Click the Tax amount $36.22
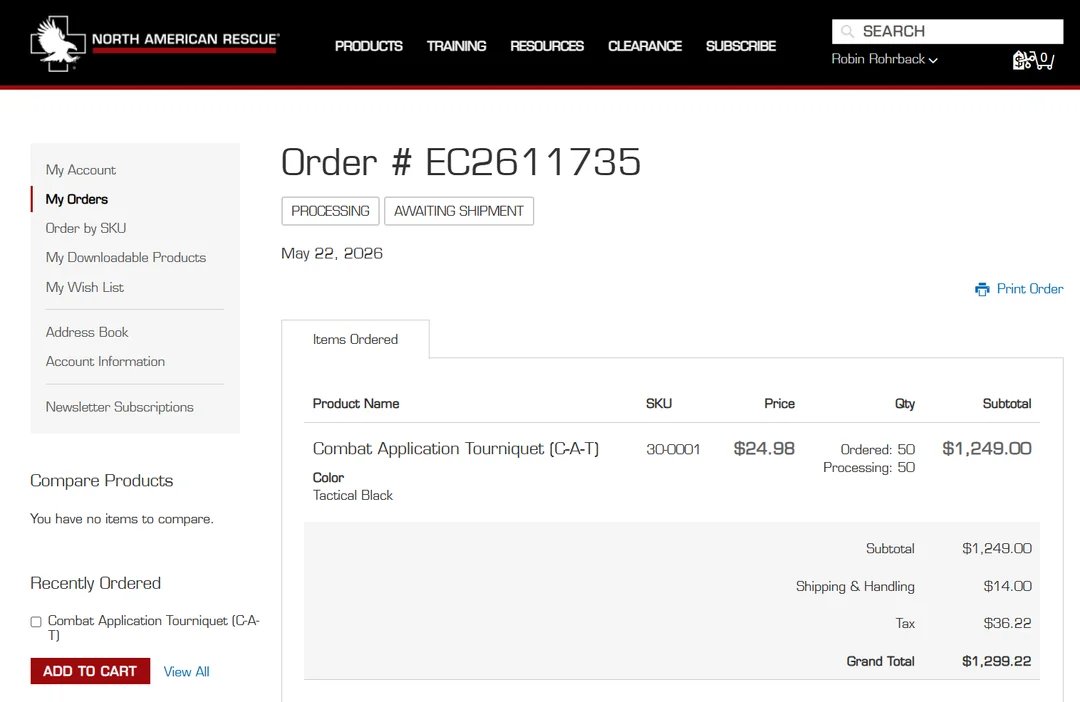This screenshot has height=702, width=1080. [x=1007, y=623]
